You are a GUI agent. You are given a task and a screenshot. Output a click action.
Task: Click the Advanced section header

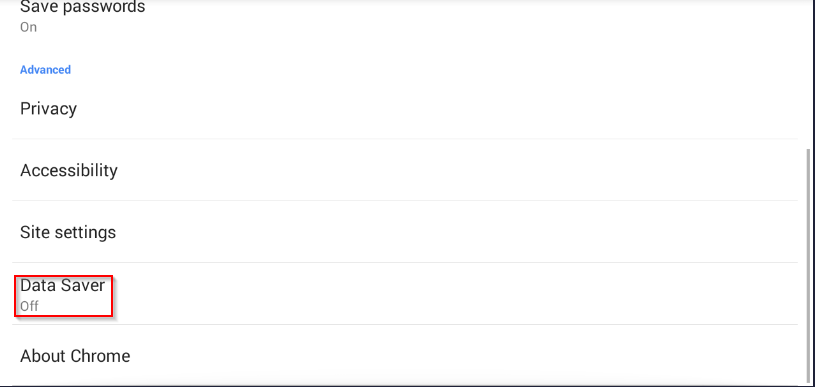coord(45,70)
